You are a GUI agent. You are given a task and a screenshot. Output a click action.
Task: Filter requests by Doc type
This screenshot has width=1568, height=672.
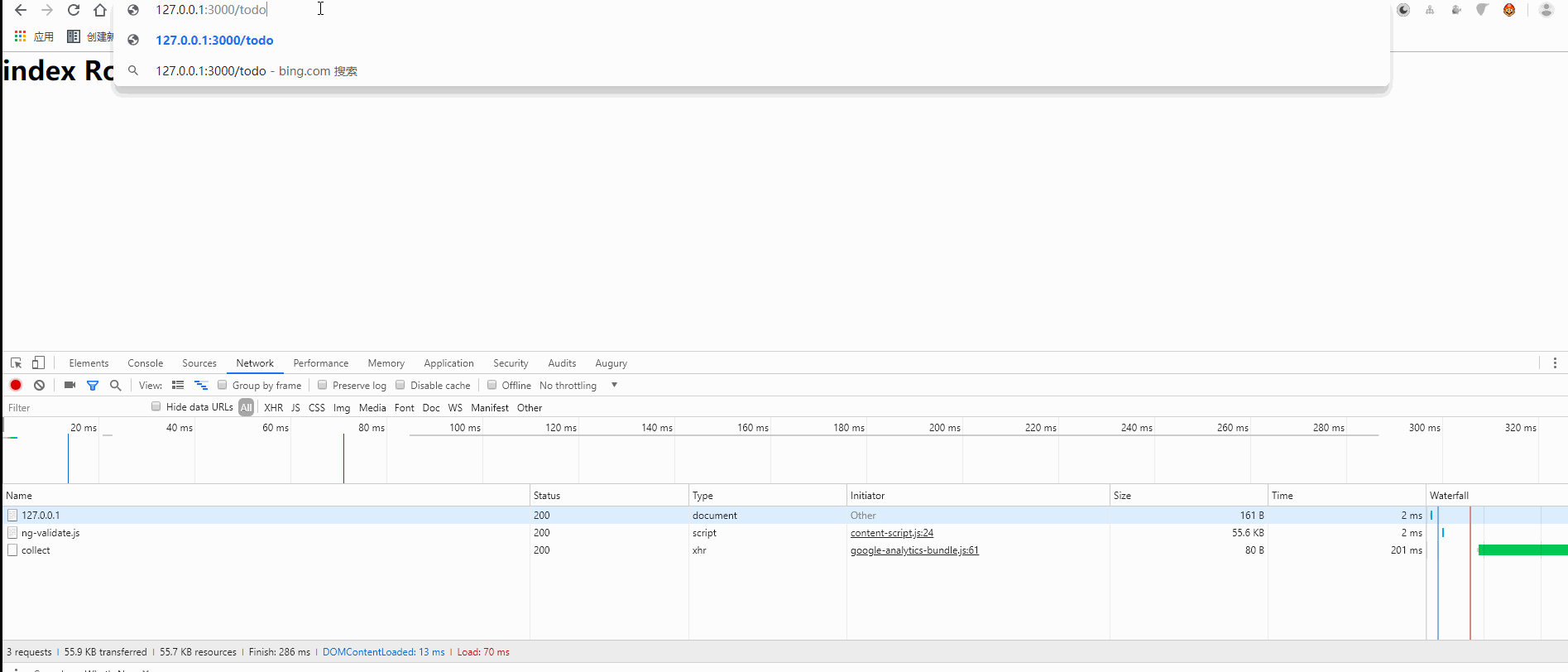pyautogui.click(x=431, y=408)
